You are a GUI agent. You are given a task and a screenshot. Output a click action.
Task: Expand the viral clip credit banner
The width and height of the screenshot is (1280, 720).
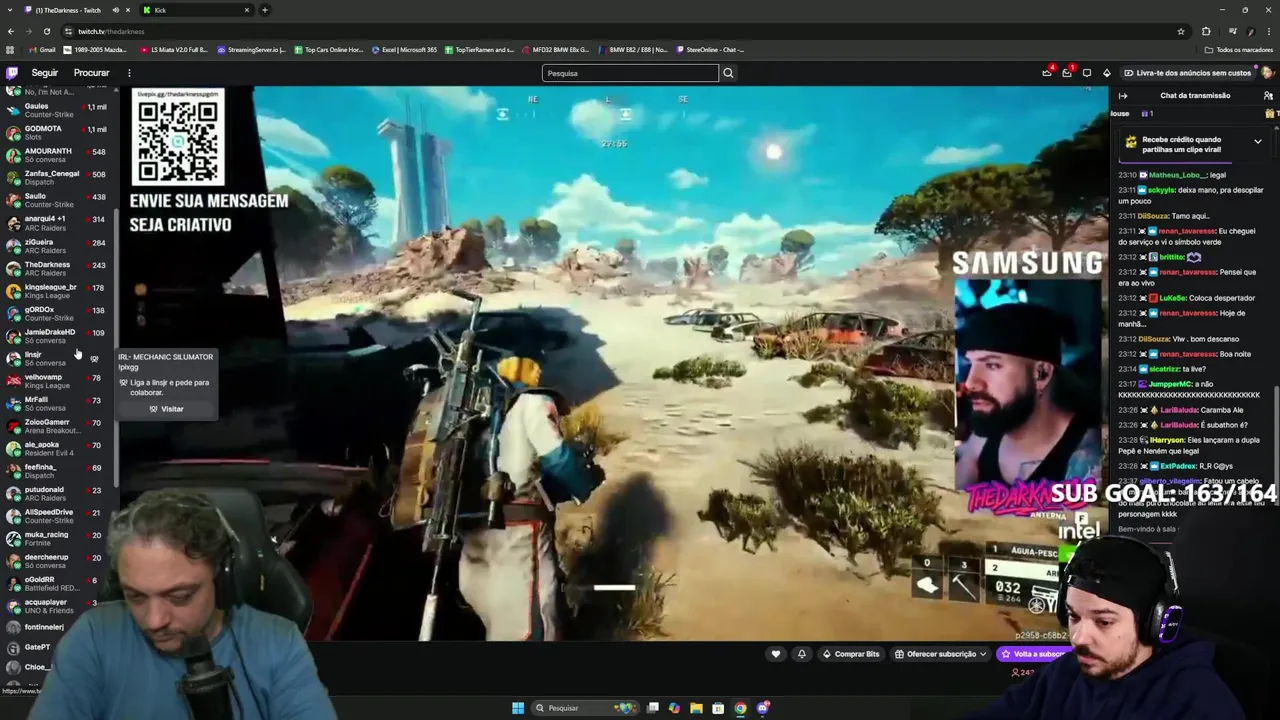1257,142
